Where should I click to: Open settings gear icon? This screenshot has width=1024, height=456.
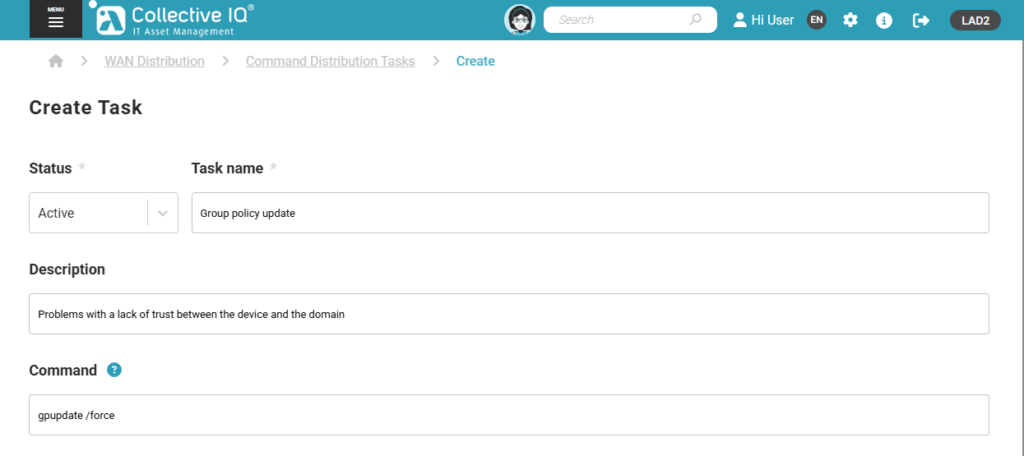pos(850,20)
